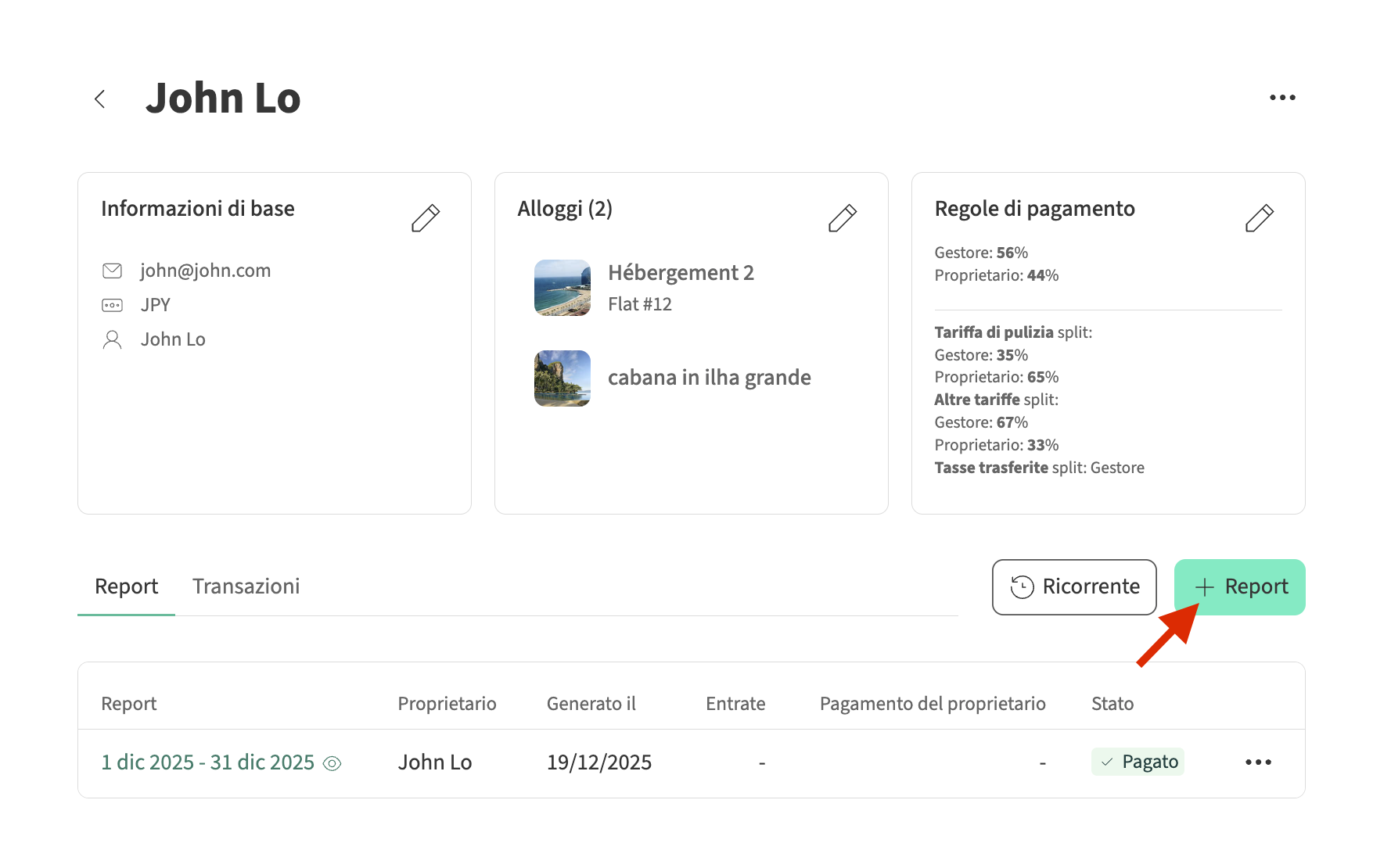Click the email envelope icon
The height and width of the screenshot is (868, 1391).
pos(113,271)
